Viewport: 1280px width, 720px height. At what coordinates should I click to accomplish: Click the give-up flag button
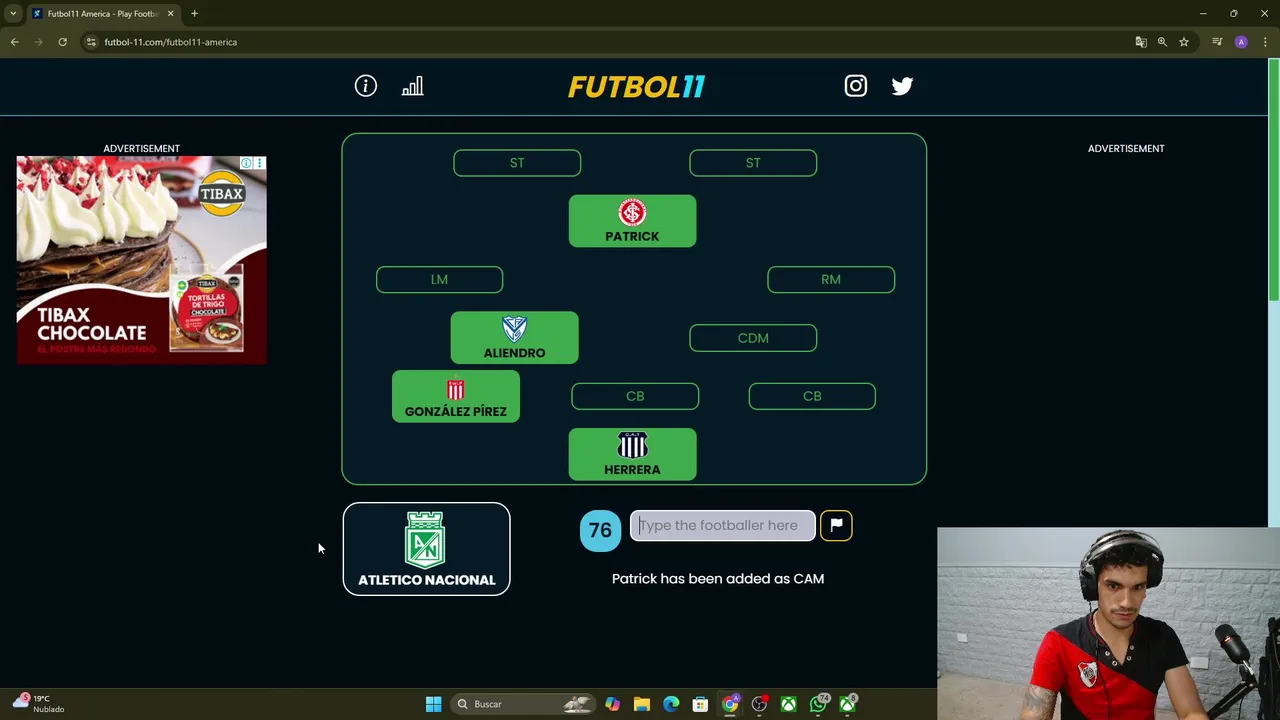tap(836, 525)
